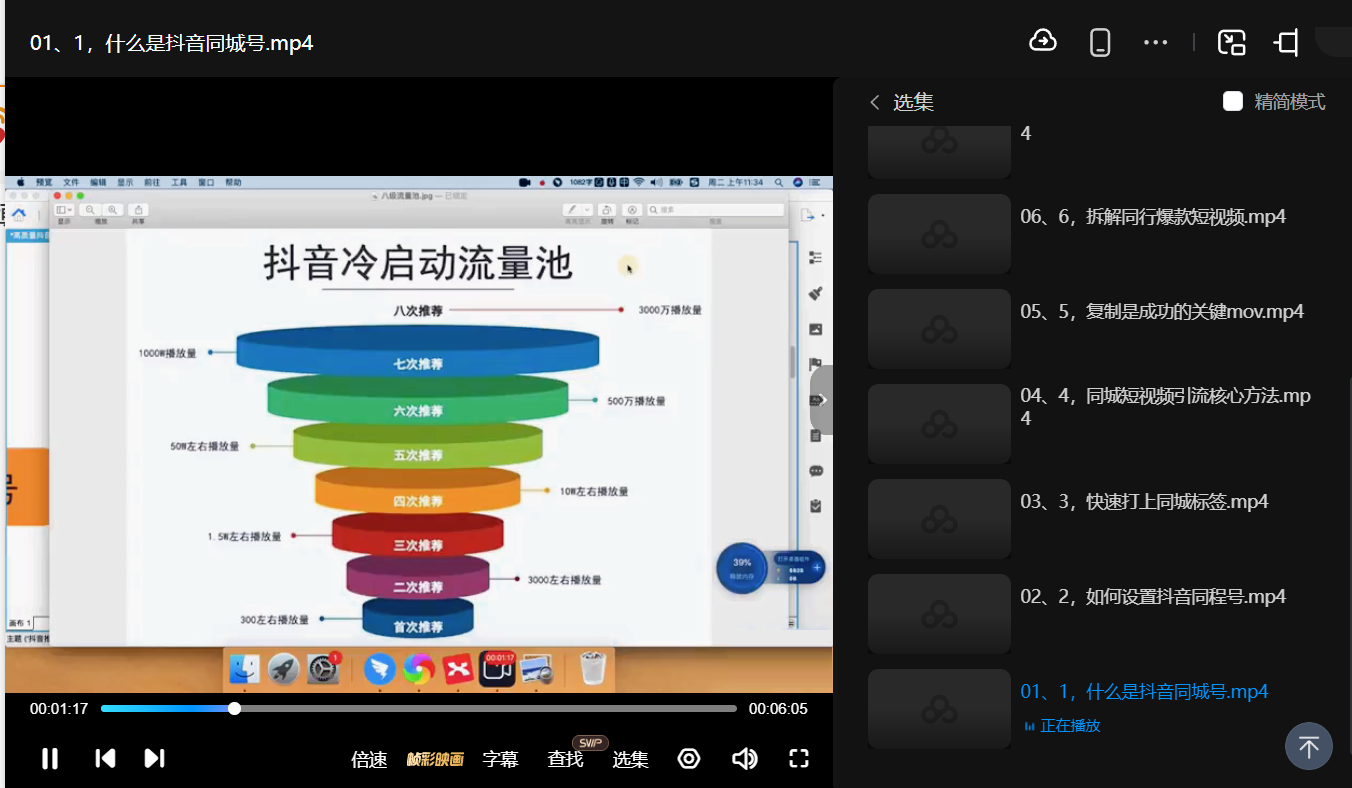The image size is (1352, 788).
Task: Skip to the next video
Action: (x=154, y=759)
